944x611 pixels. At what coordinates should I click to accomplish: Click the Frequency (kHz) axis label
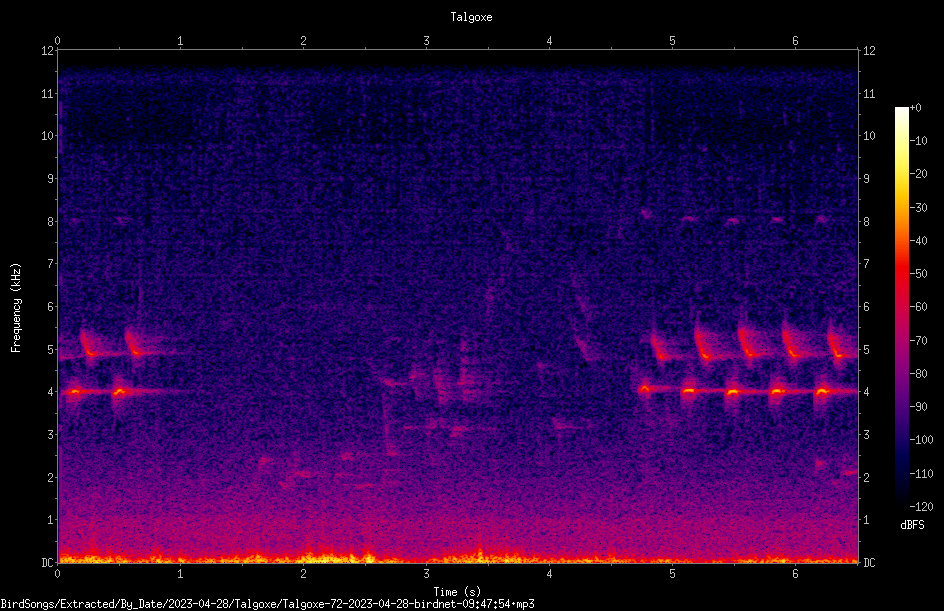pos(16,308)
